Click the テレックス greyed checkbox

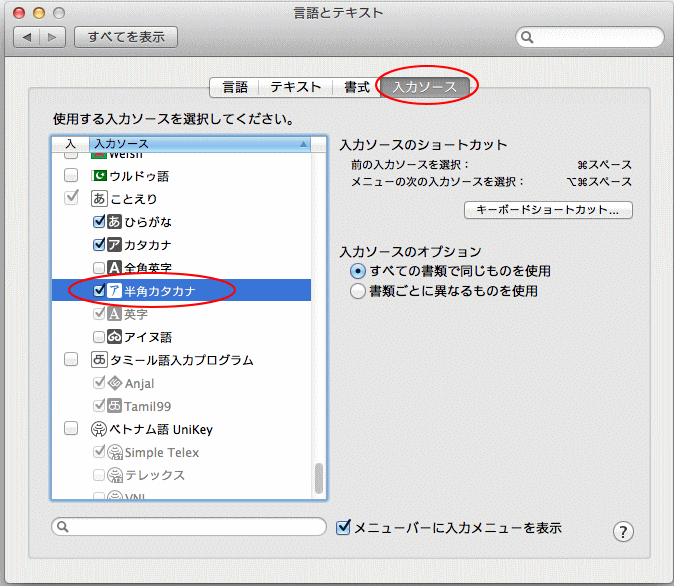99,475
